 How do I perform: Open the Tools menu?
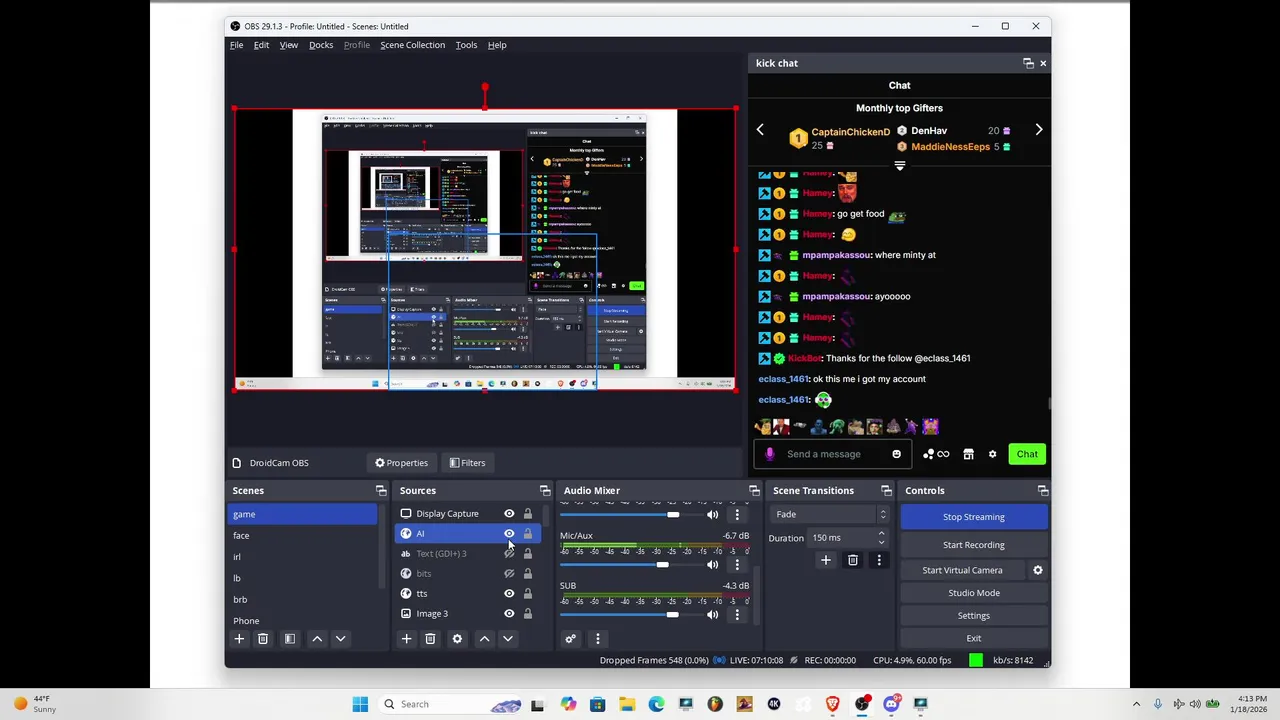(x=466, y=45)
